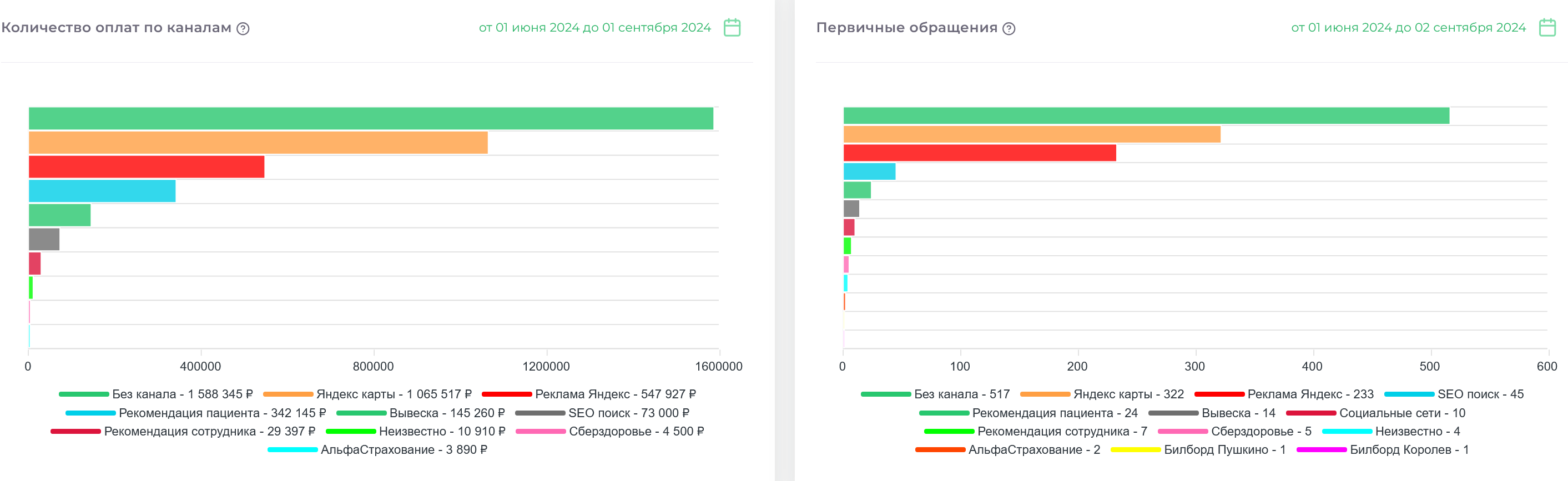1568x481 pixels.
Task: Toggle legend Рекомендация пациента - 24
Action: click(1028, 413)
